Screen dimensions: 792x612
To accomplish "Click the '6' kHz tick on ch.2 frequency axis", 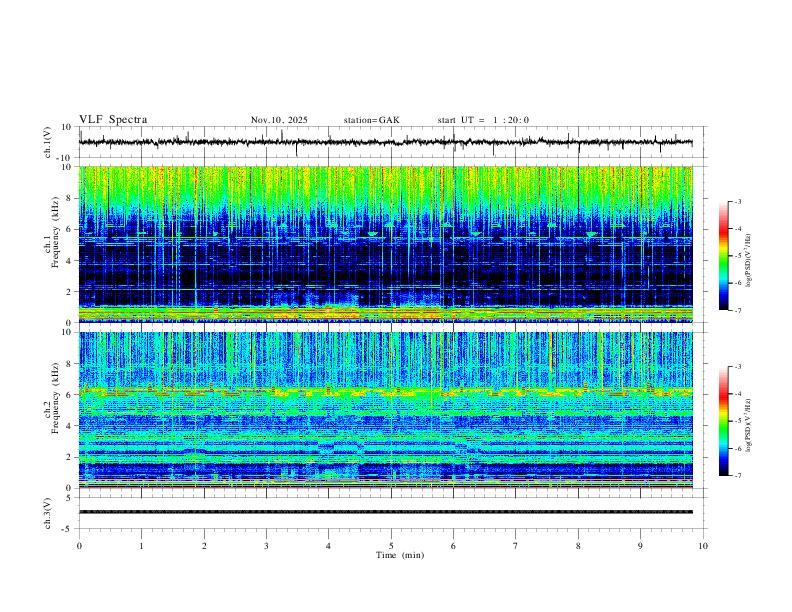I will pos(70,395).
